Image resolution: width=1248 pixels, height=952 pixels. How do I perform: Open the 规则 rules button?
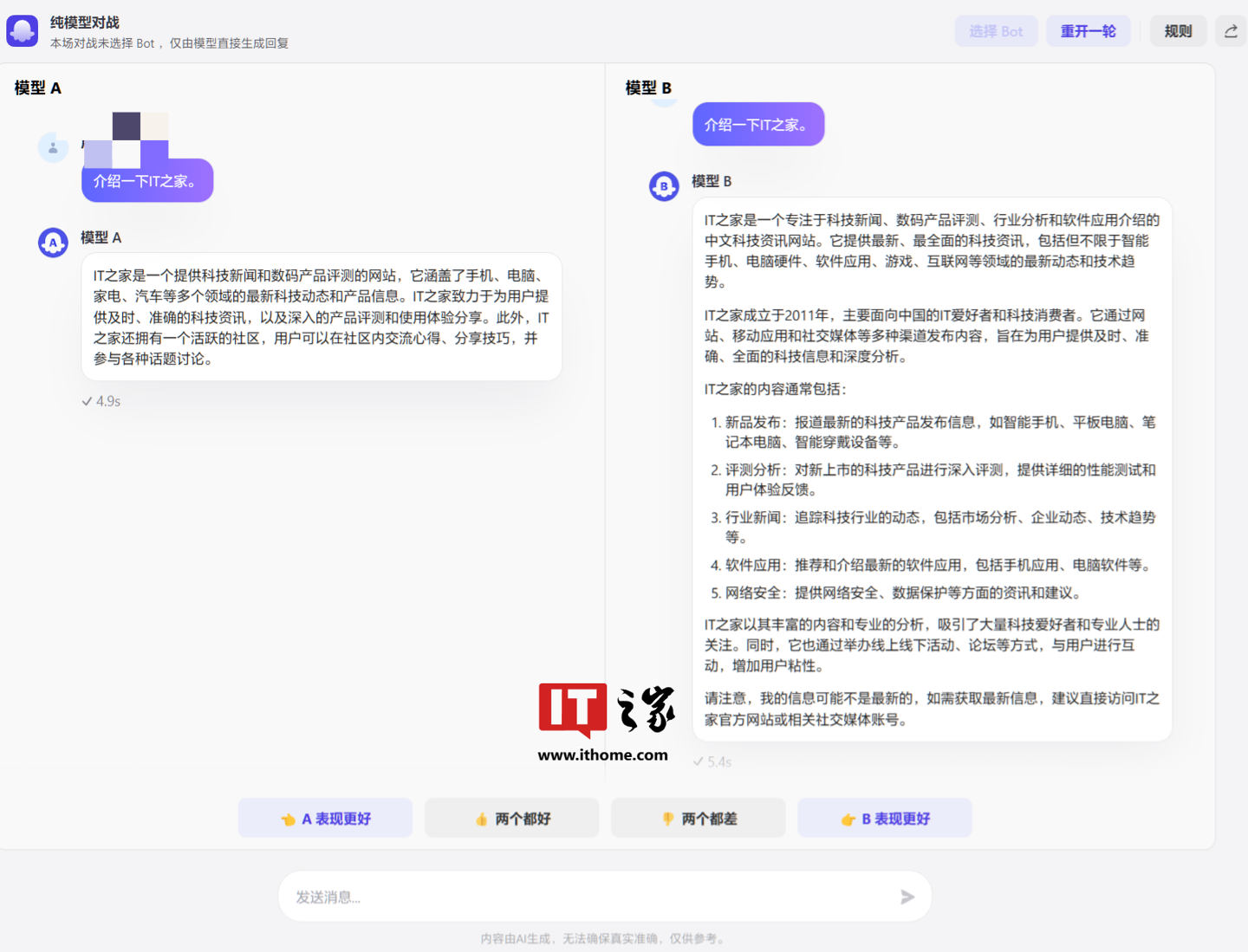(x=1179, y=31)
